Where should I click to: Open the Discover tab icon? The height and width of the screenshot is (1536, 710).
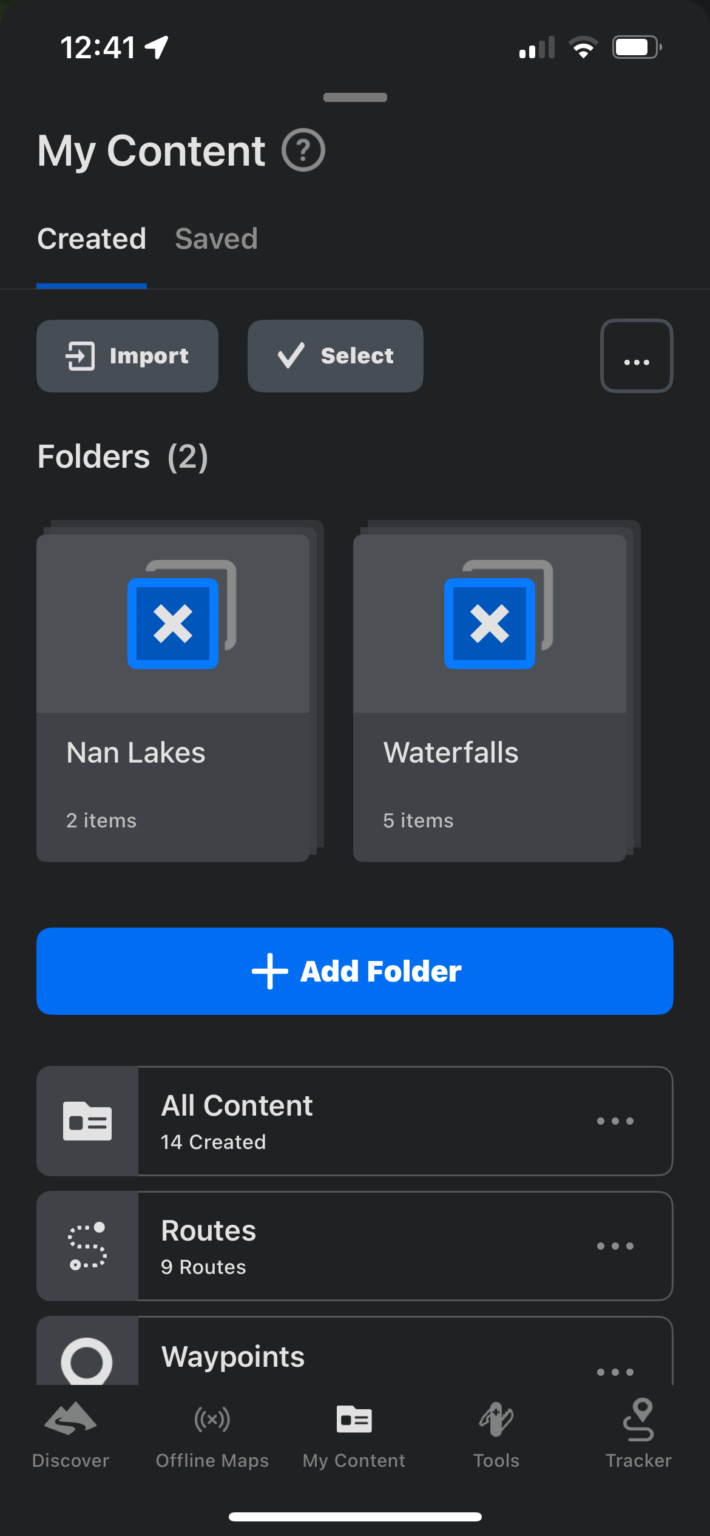click(x=70, y=1420)
